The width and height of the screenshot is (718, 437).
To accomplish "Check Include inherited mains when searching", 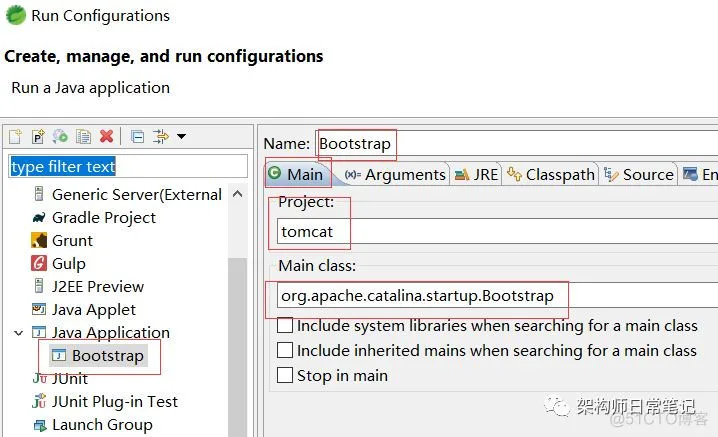I will point(285,351).
